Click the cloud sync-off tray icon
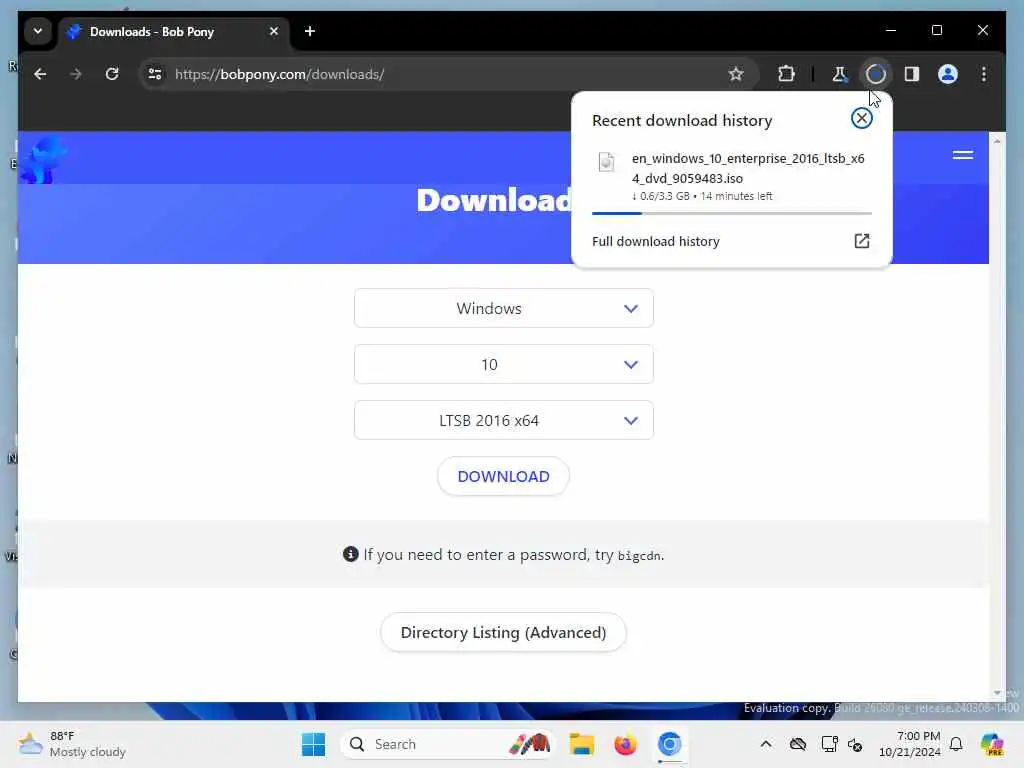The image size is (1024, 768). (798, 744)
